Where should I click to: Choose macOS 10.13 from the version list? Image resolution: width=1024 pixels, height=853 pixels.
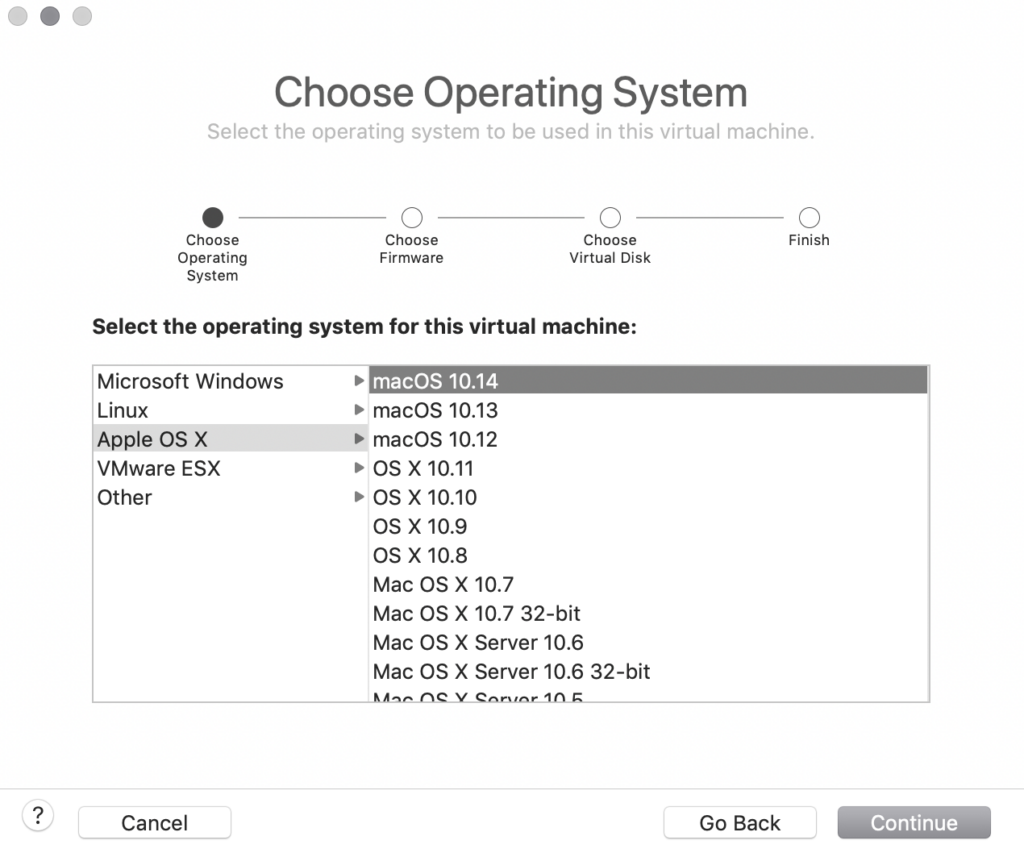(435, 410)
